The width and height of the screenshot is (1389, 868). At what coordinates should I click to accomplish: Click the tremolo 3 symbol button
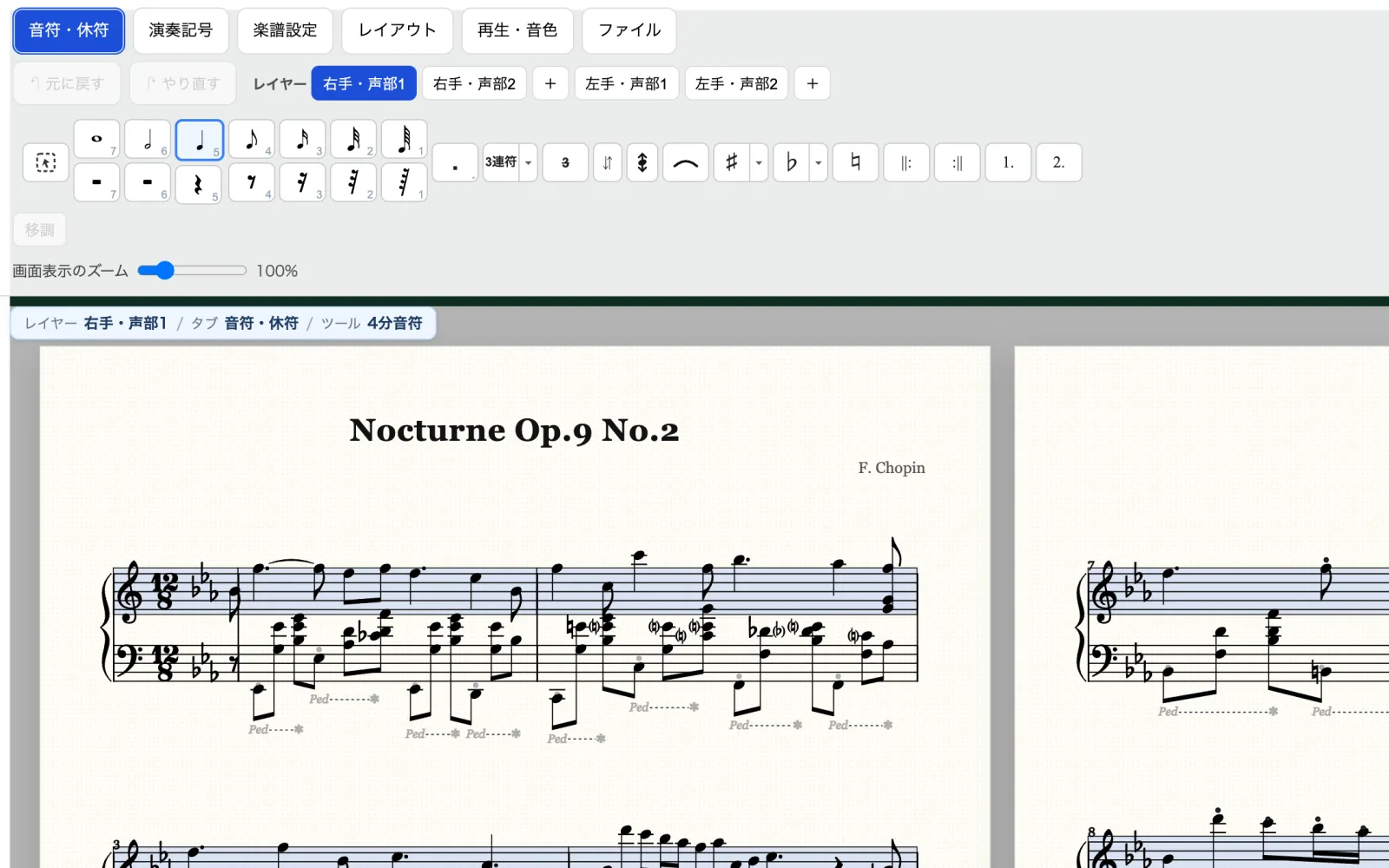point(565,162)
